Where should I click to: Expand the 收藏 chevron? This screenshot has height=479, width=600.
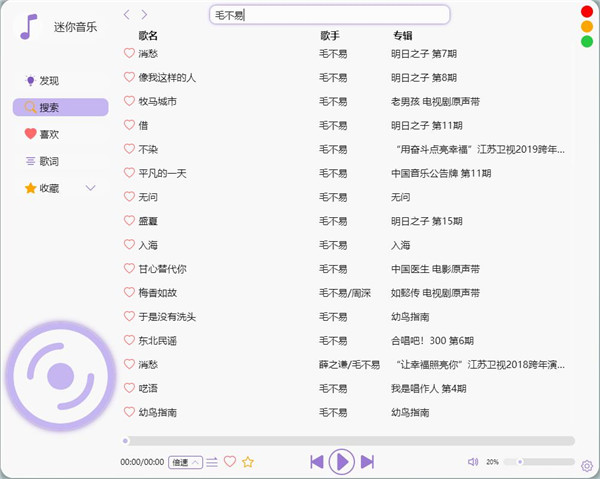[x=90, y=188]
